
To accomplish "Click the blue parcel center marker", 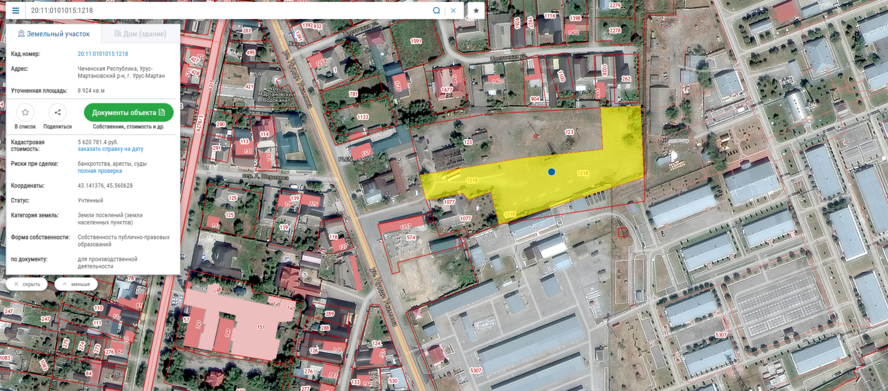I will pyautogui.click(x=552, y=172).
